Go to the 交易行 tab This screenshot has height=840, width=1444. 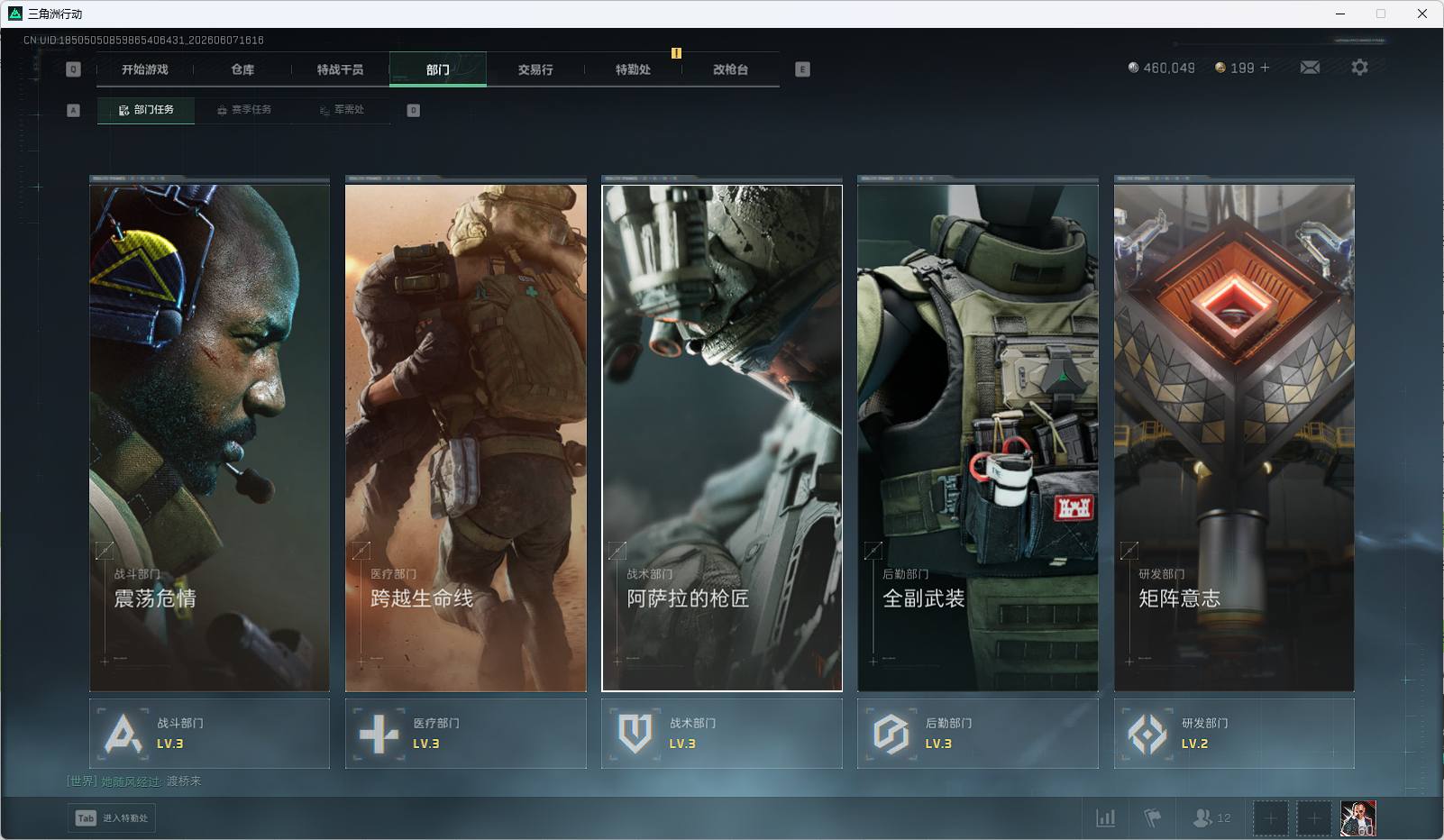point(535,69)
